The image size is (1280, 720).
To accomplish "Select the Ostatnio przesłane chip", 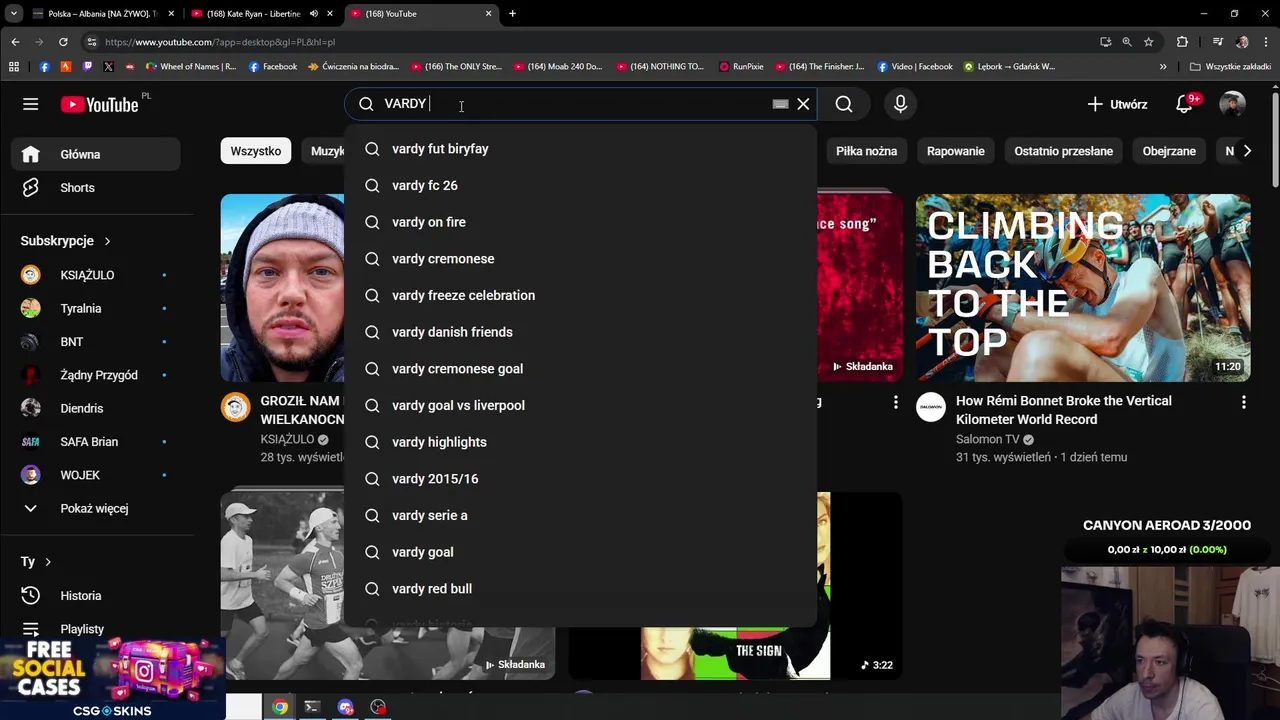I will pos(1063,151).
